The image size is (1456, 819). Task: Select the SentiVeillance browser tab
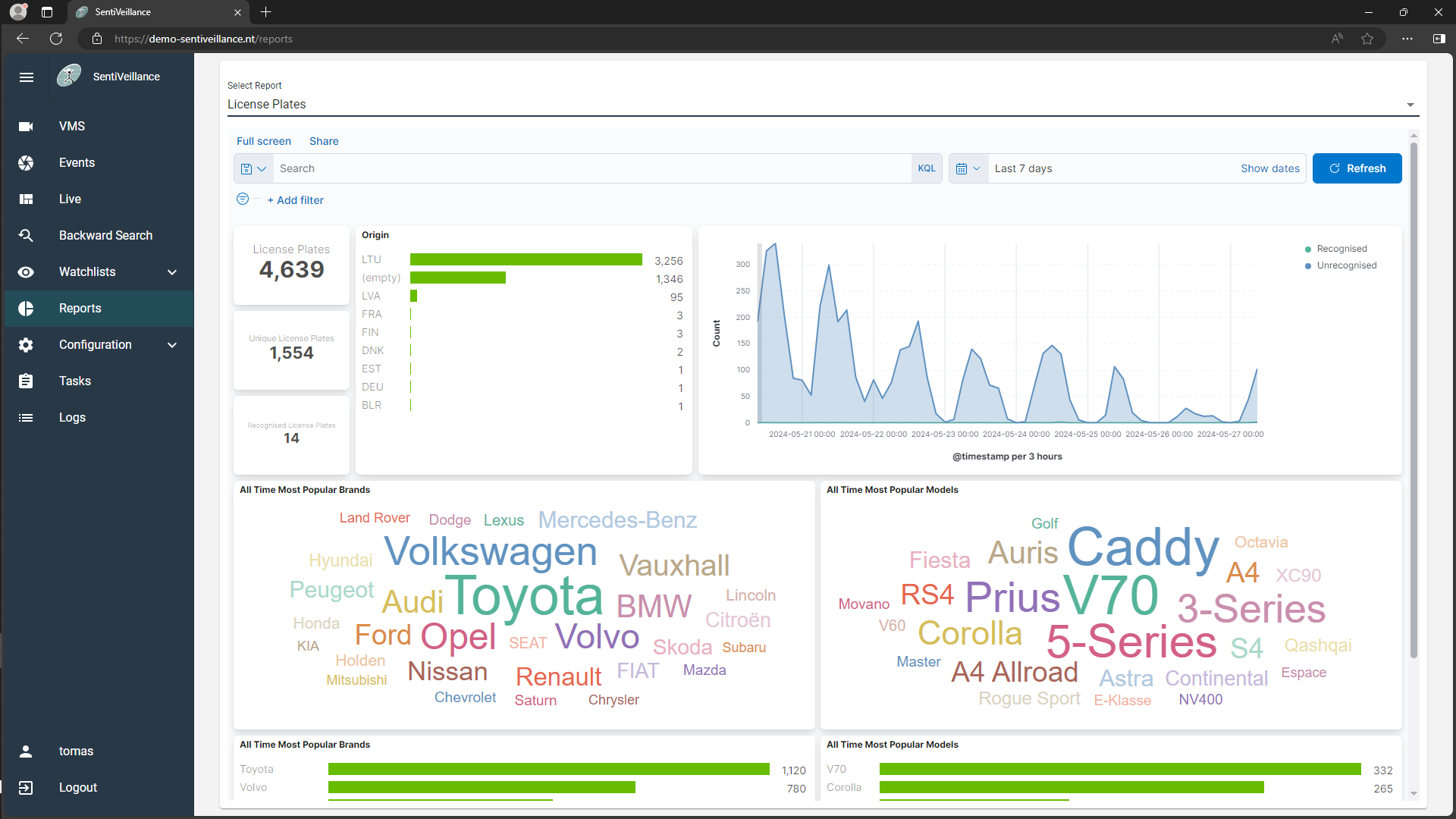click(x=158, y=12)
